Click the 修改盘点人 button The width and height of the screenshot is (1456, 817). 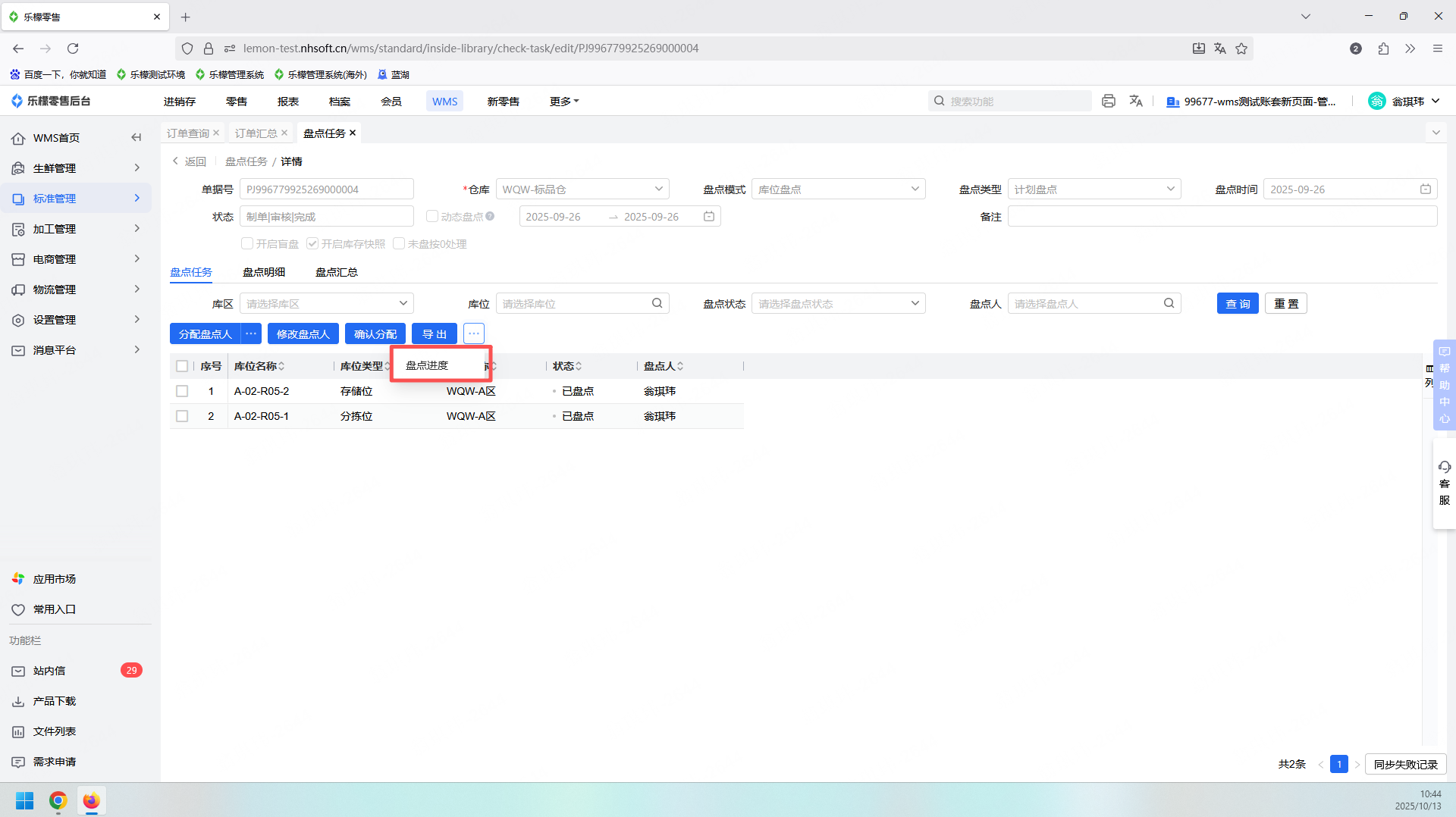coord(303,333)
